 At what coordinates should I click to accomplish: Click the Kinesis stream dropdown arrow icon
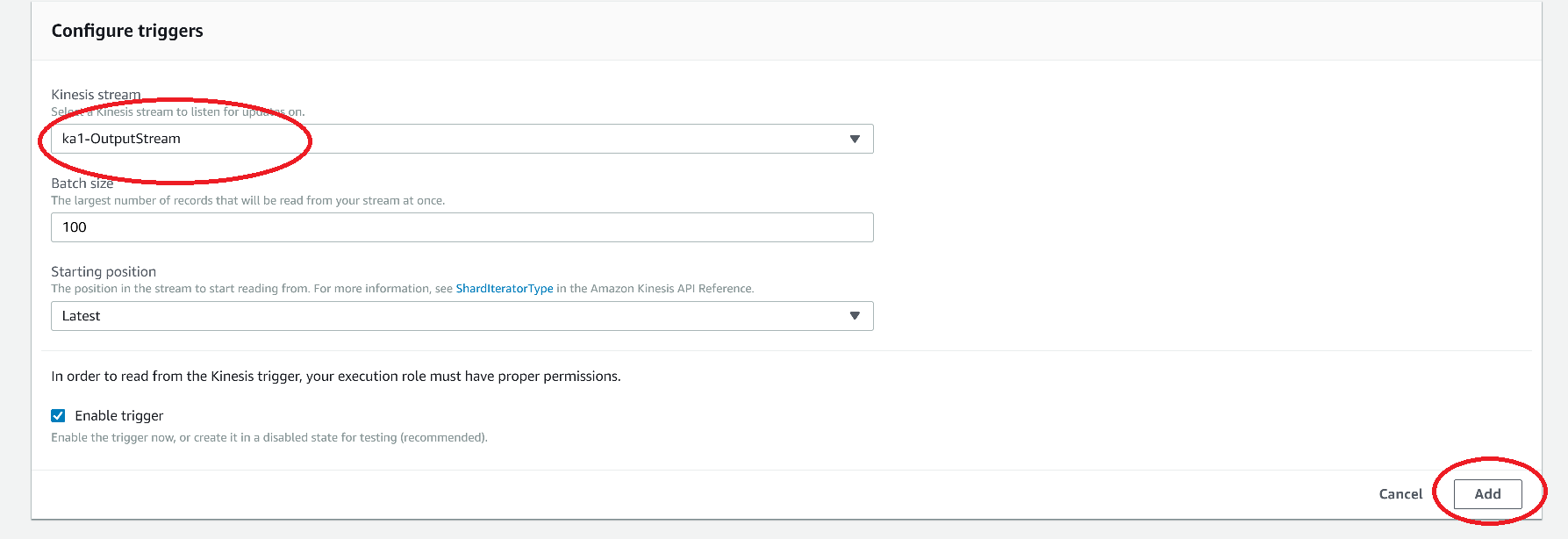[x=855, y=139]
